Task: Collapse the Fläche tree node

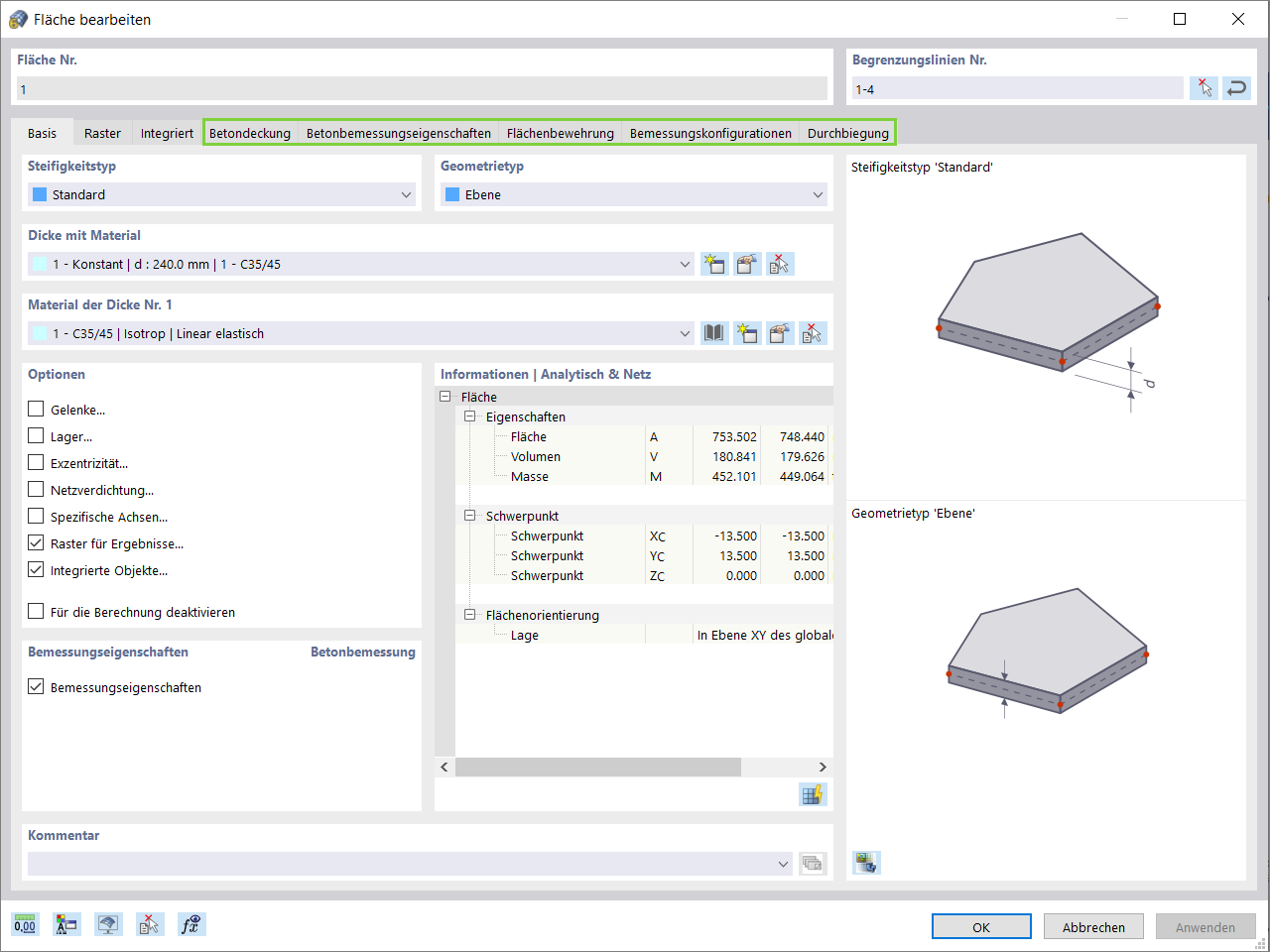Action: click(445, 397)
